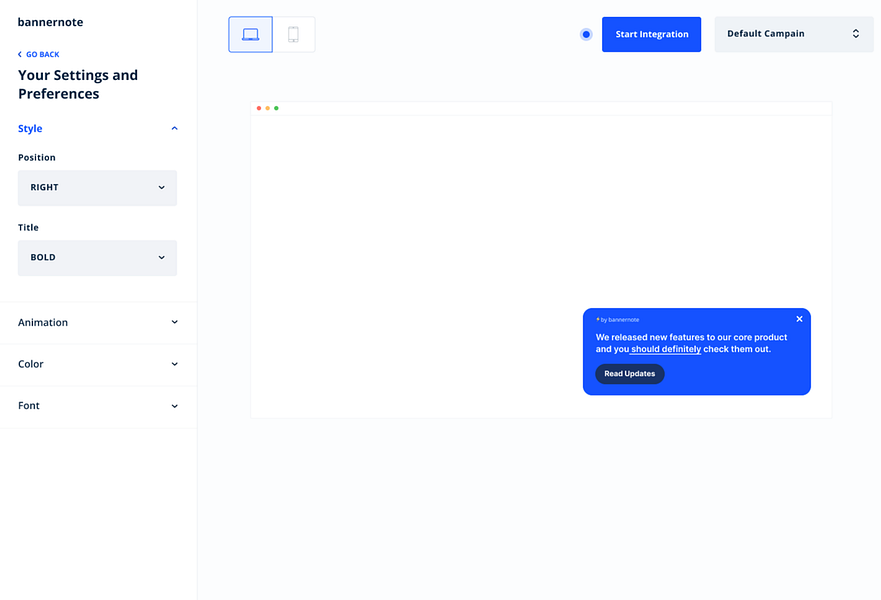Click the chevron arrow in Title dropdown

161,258
